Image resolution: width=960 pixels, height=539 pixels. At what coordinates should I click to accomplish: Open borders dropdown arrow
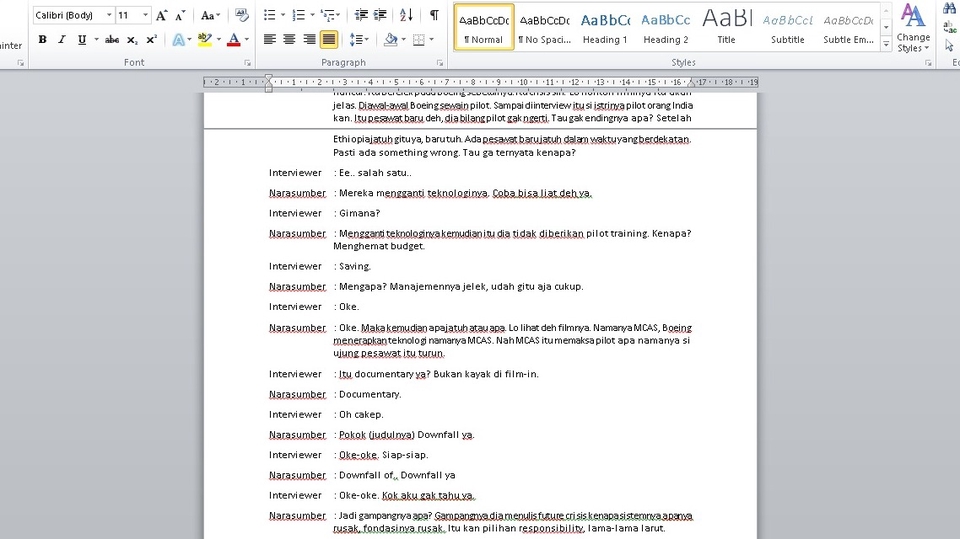(432, 40)
